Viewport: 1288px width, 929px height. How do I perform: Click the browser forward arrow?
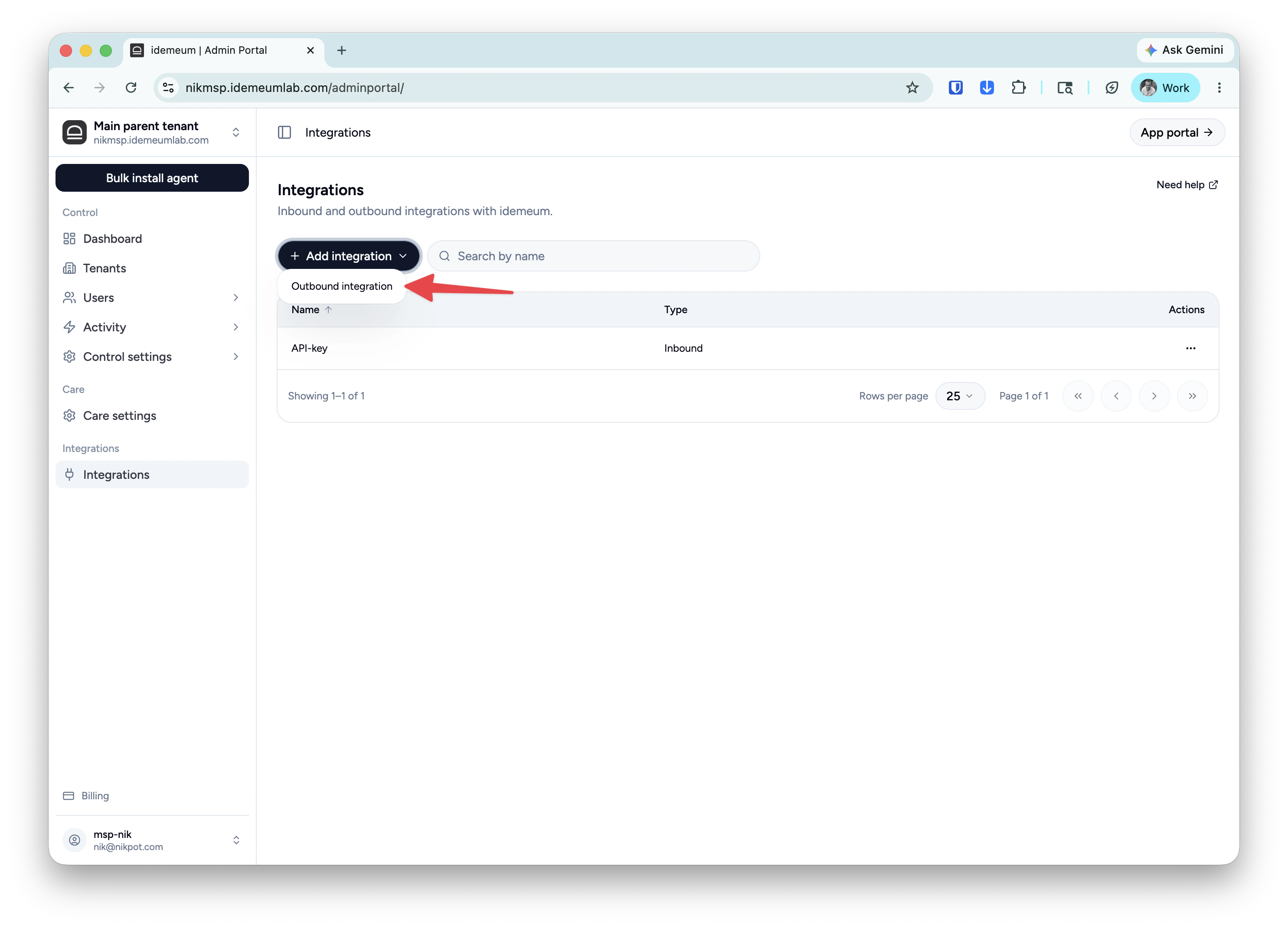pos(99,88)
